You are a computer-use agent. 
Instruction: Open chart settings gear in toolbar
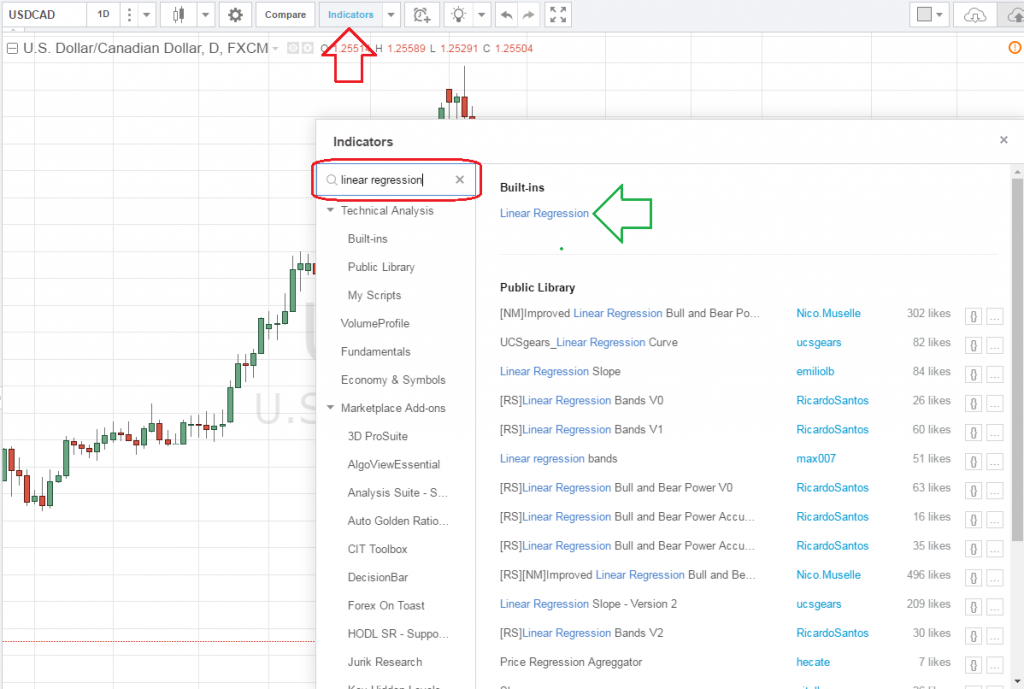click(235, 14)
